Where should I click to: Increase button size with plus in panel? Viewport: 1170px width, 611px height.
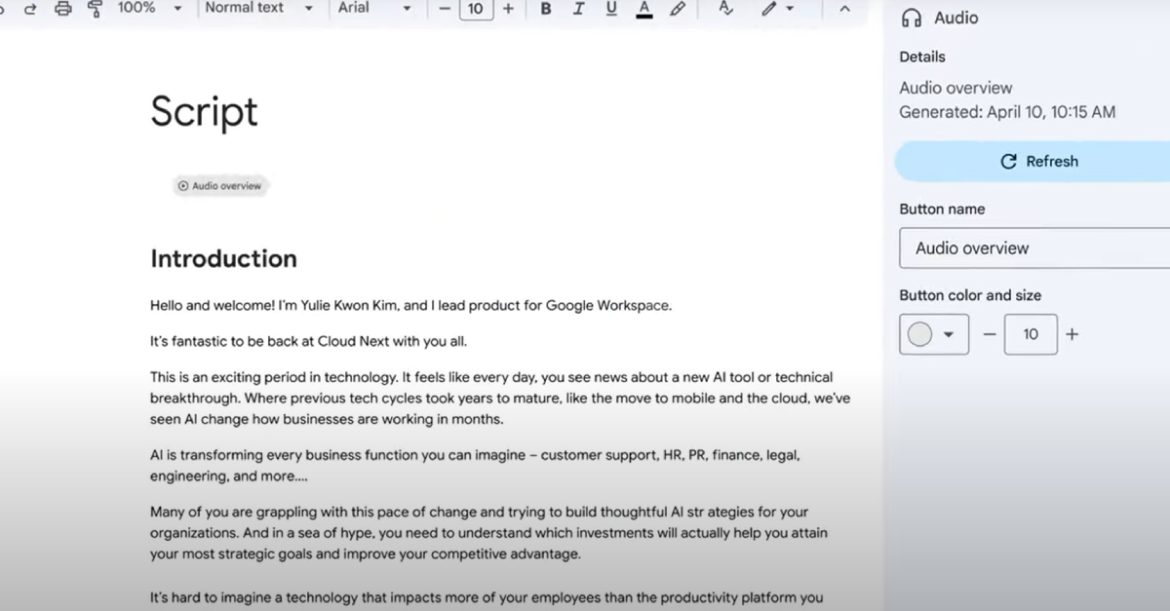(1072, 334)
